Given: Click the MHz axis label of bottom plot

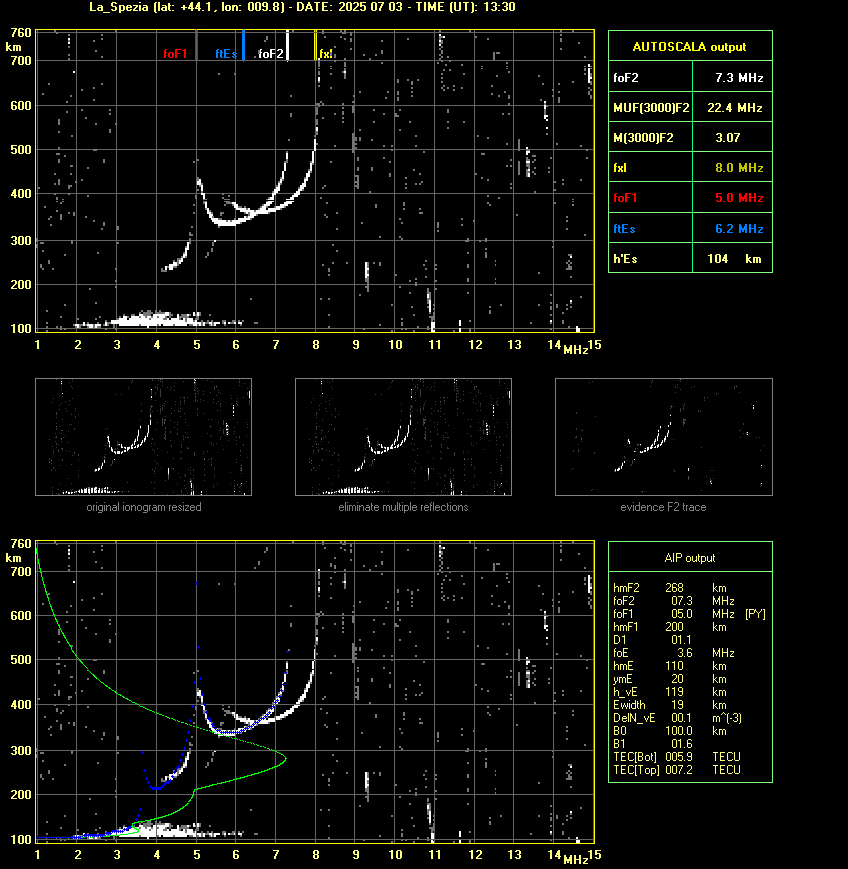Looking at the screenshot, I should point(576,860).
